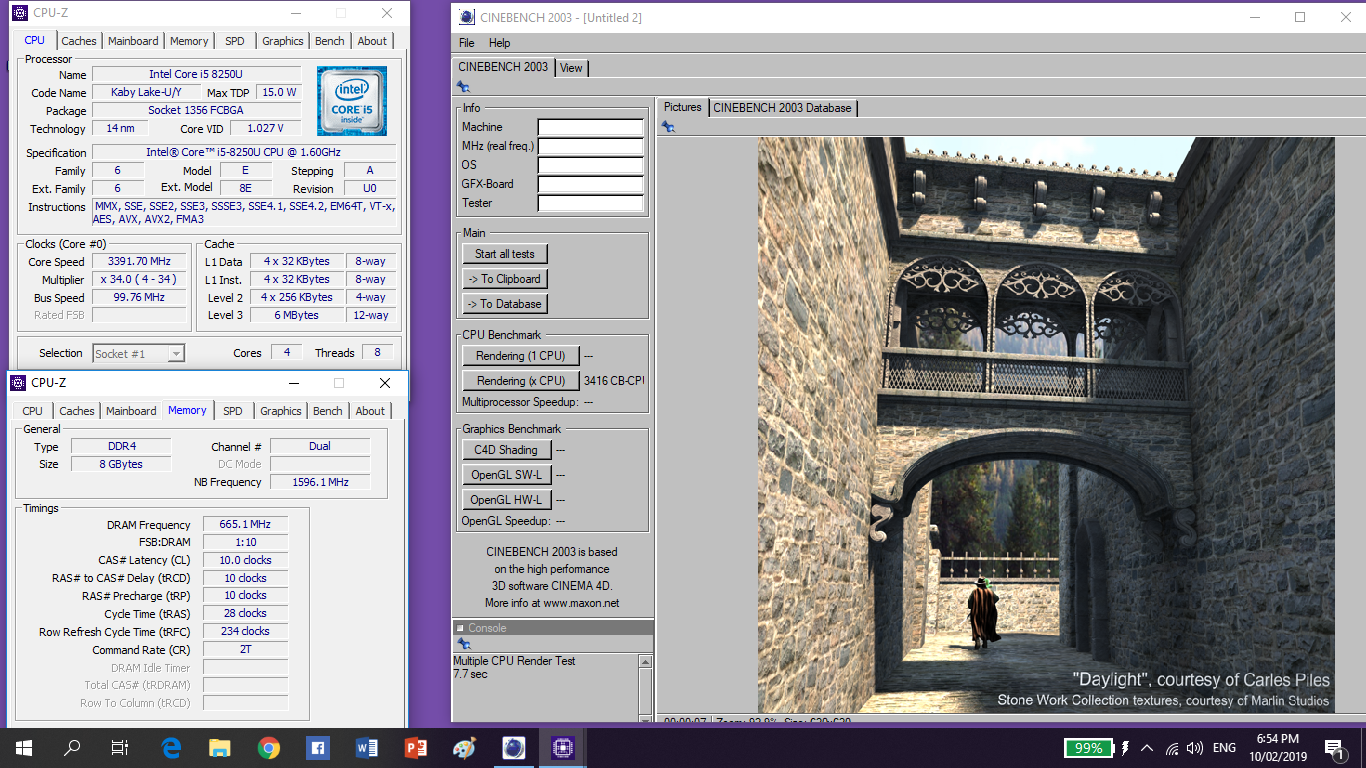The width and height of the screenshot is (1366, 768).
Task: Click the To Clipboard button
Action: pyautogui.click(x=505, y=279)
